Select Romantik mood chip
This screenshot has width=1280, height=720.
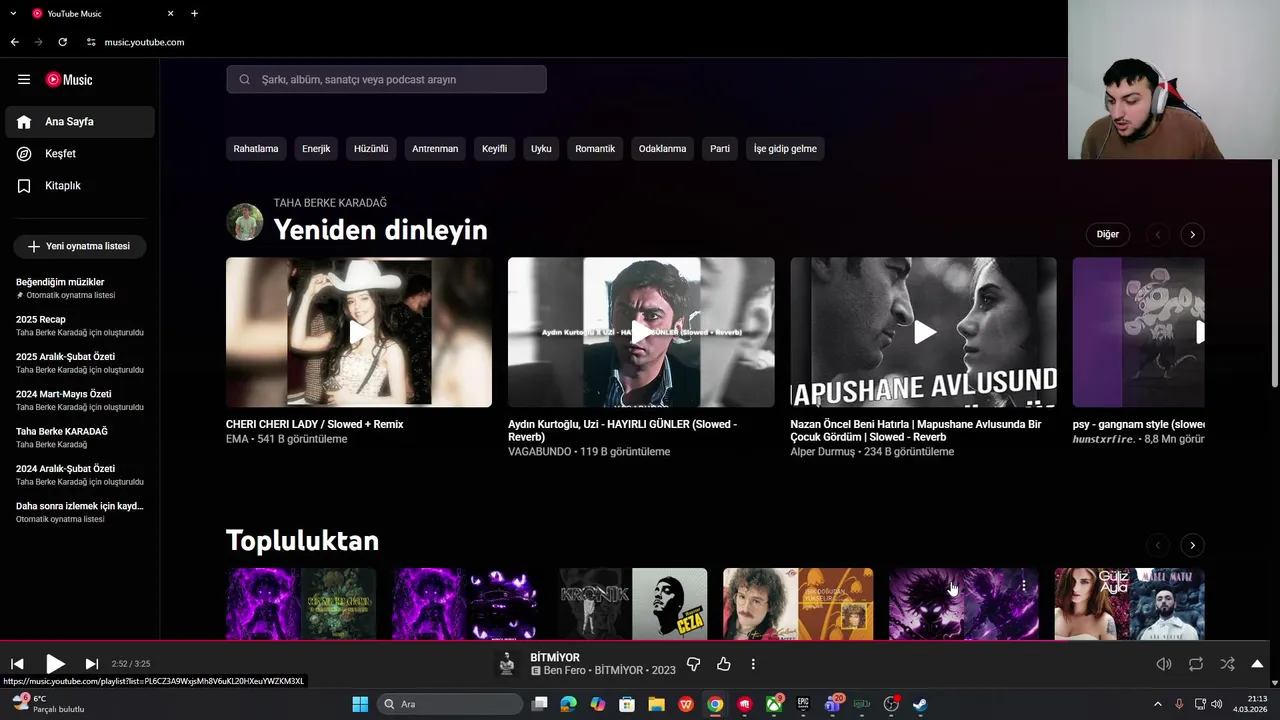[x=595, y=149]
